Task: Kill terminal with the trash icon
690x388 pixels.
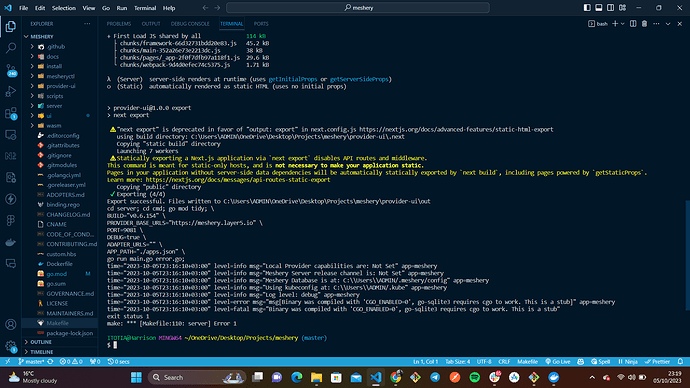Action: coord(644,24)
